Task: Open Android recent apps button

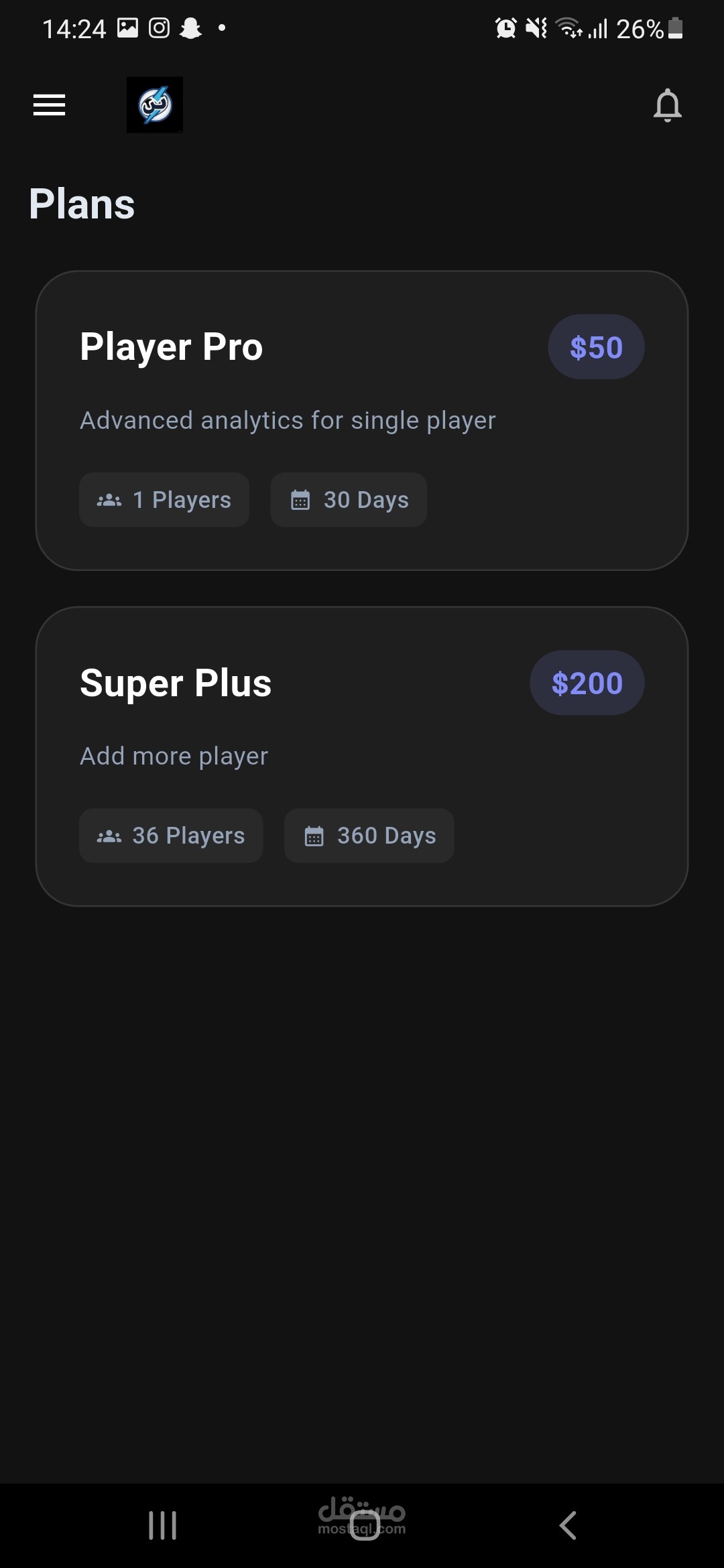Action: (x=162, y=1525)
